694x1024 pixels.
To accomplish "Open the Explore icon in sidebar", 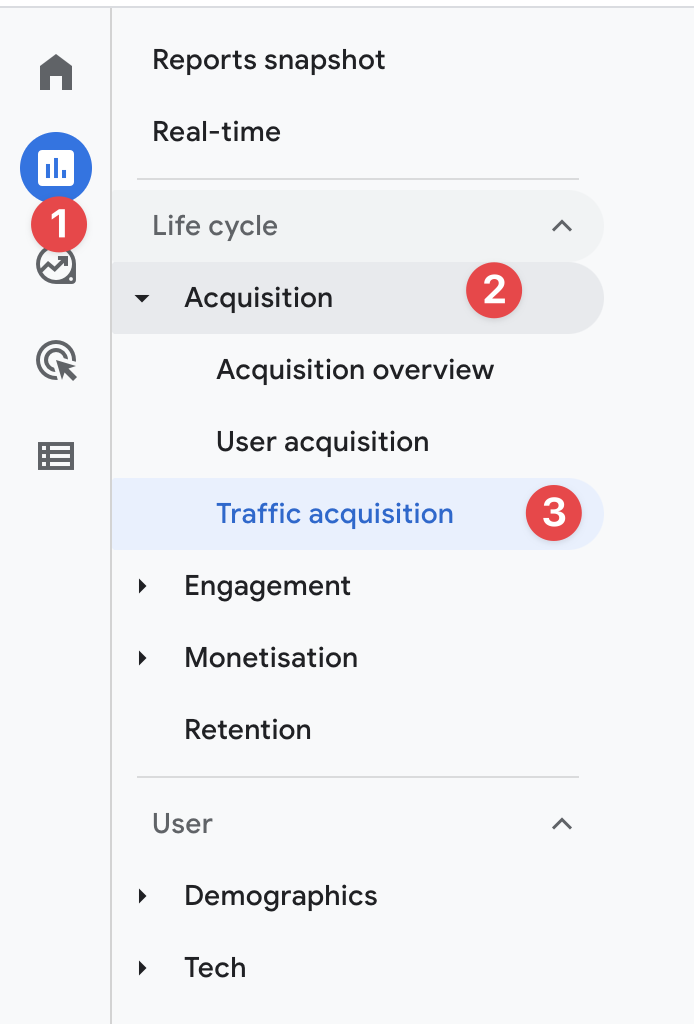I will (x=56, y=266).
